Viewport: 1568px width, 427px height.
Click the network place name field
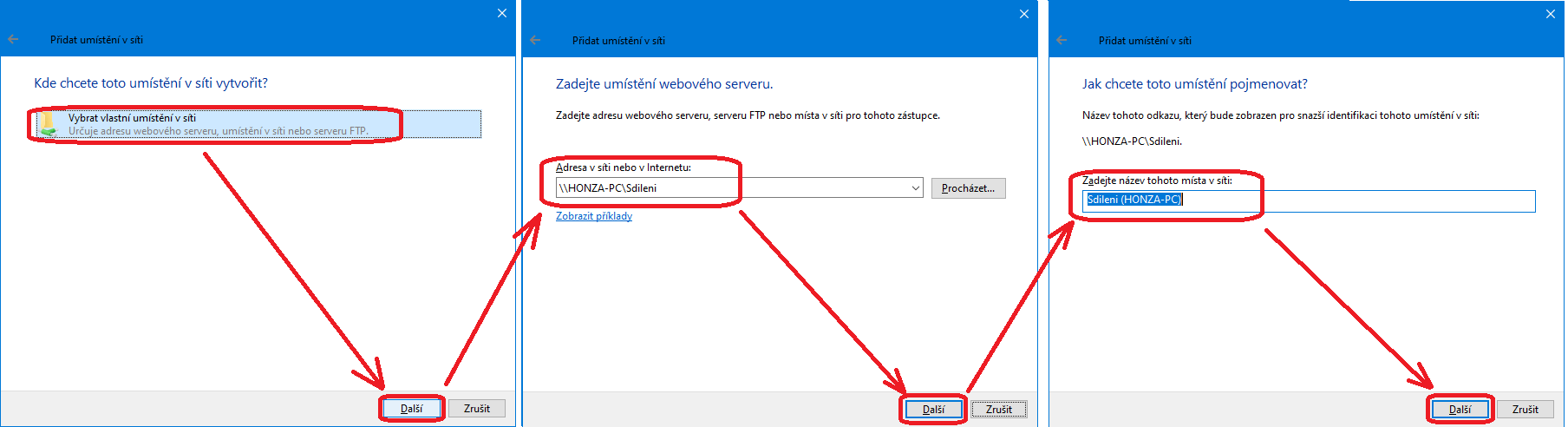click(1309, 200)
